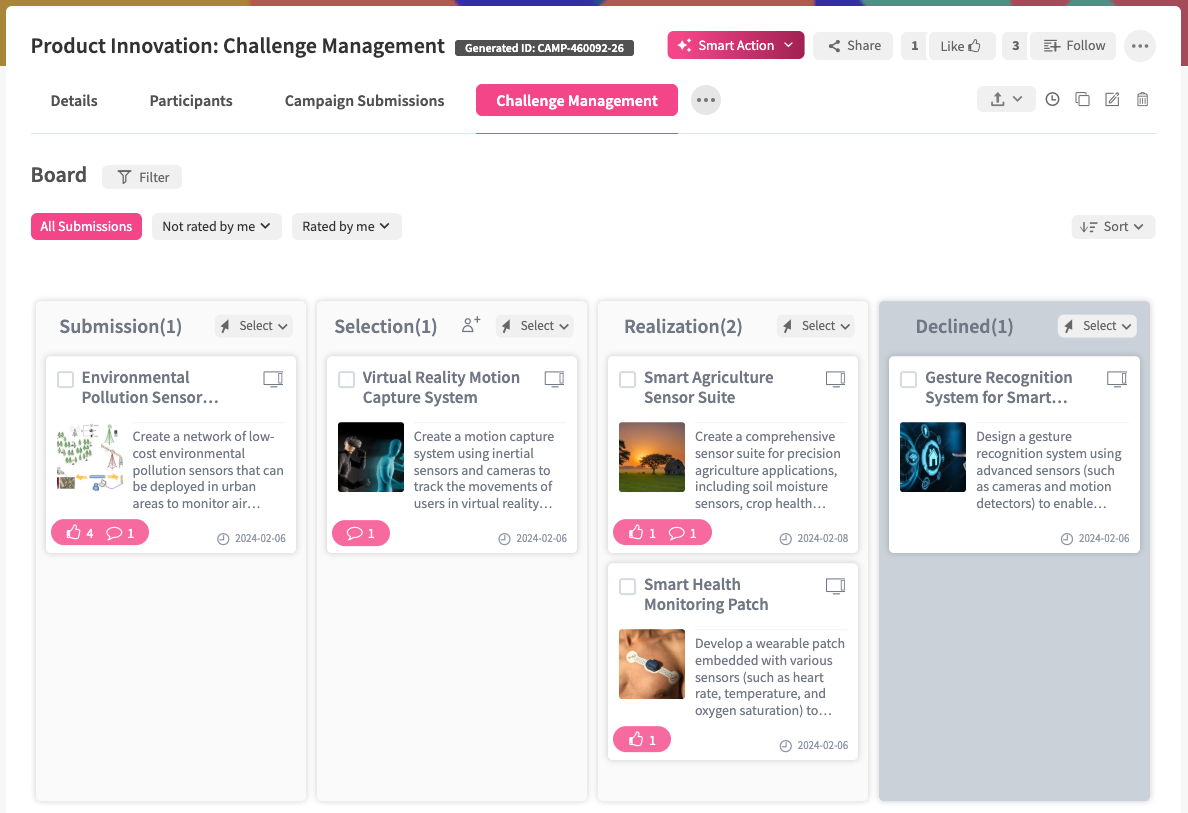The width and height of the screenshot is (1188, 813).
Task: Open the Sort dropdown
Action: pos(1113,227)
